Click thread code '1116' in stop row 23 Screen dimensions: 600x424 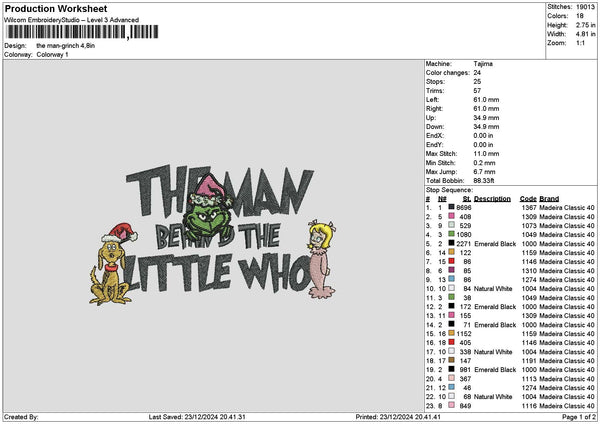point(529,406)
